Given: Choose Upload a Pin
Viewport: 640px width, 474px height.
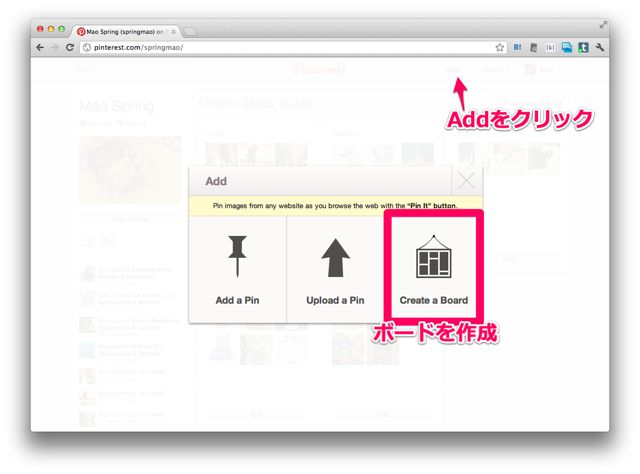Looking at the screenshot, I should [x=335, y=269].
